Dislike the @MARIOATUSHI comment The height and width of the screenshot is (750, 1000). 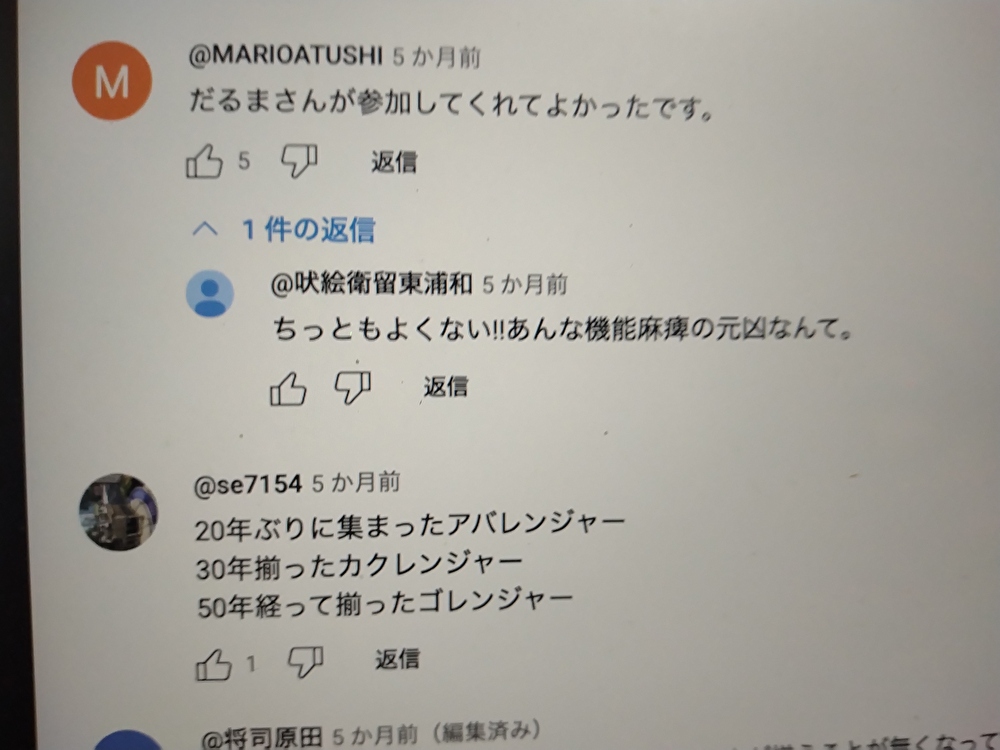(299, 161)
